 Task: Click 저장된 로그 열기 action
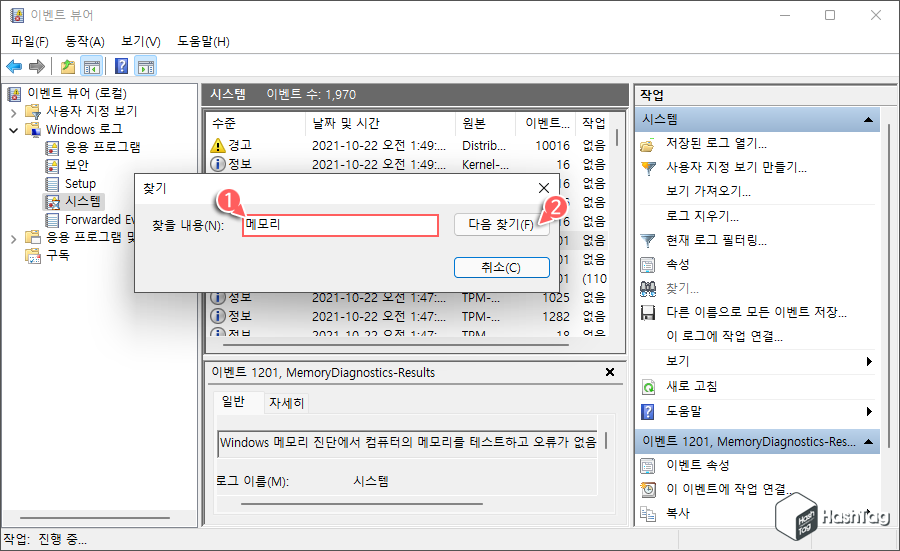(716, 143)
